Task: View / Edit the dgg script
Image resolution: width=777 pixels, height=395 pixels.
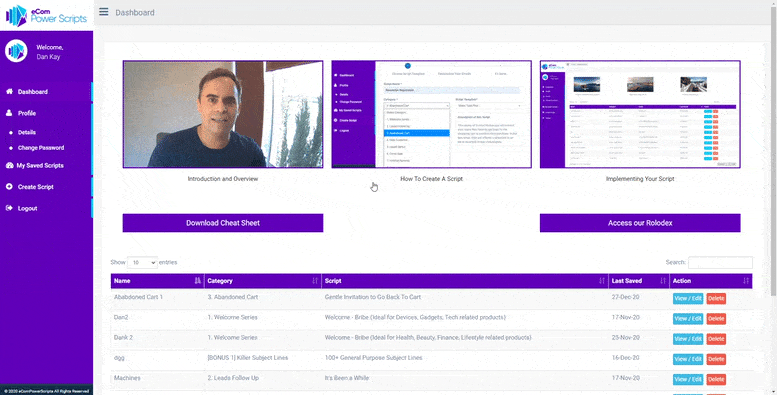Action: (x=688, y=359)
